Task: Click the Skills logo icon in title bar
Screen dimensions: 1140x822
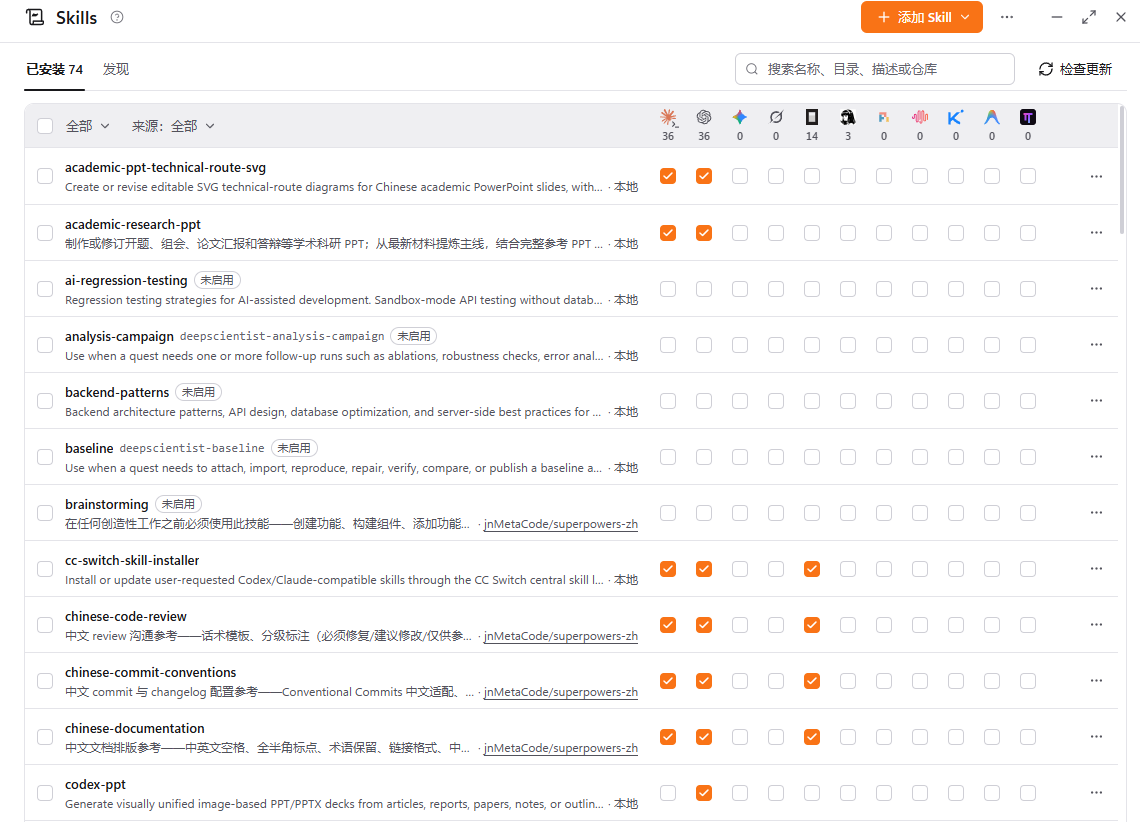Action: coord(35,17)
